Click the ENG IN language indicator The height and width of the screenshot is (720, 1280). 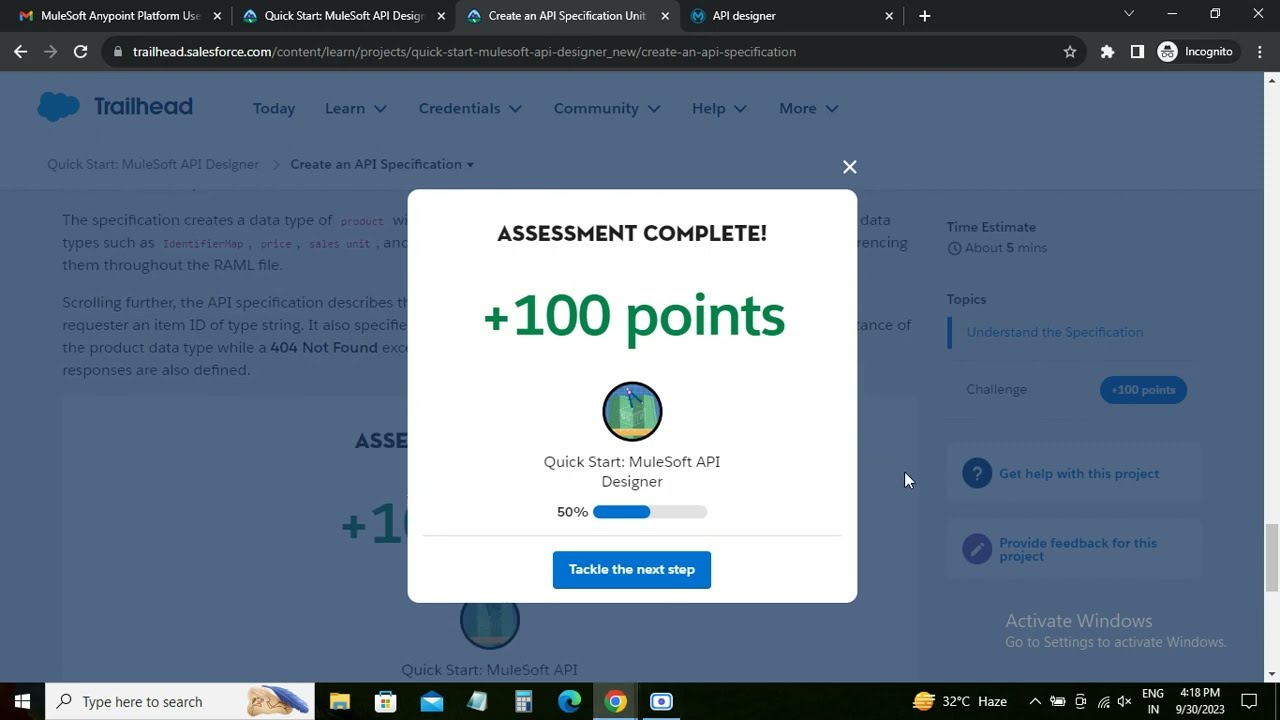pyautogui.click(x=1152, y=702)
